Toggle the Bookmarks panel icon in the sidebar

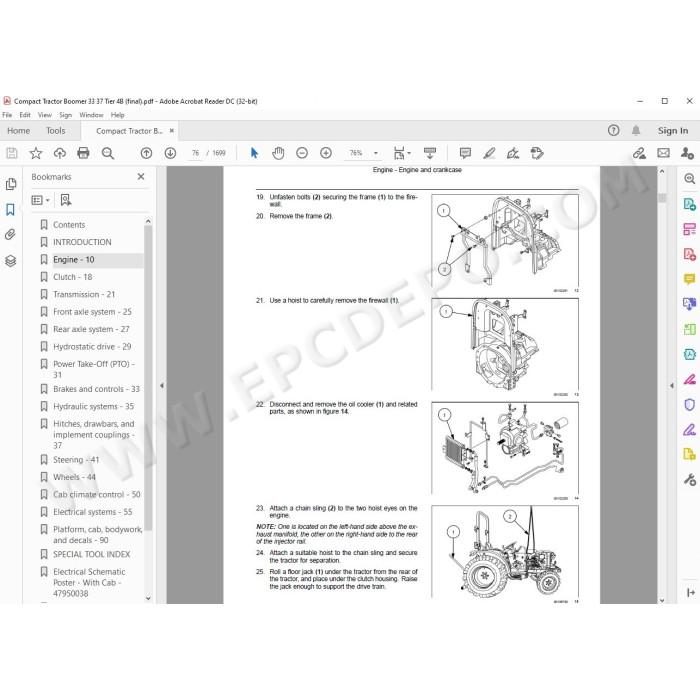point(10,209)
